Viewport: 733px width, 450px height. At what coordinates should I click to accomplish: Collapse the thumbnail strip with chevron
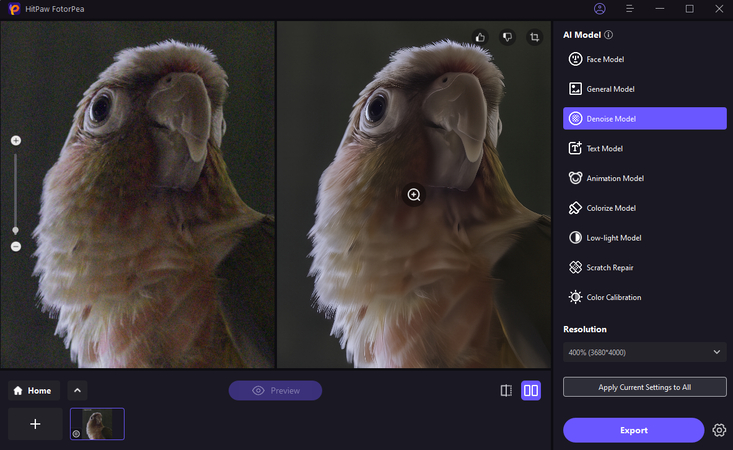(x=77, y=391)
